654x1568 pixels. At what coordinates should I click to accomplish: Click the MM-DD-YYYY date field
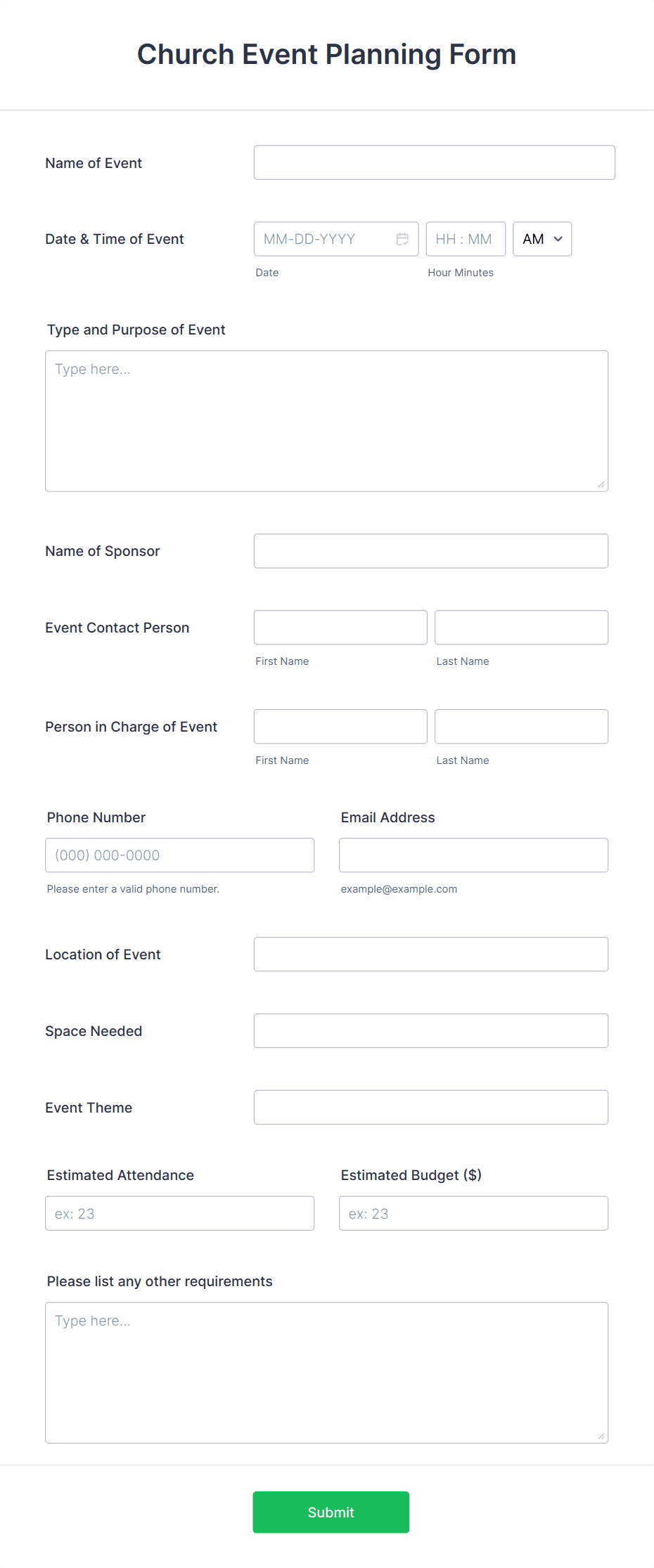coord(323,239)
